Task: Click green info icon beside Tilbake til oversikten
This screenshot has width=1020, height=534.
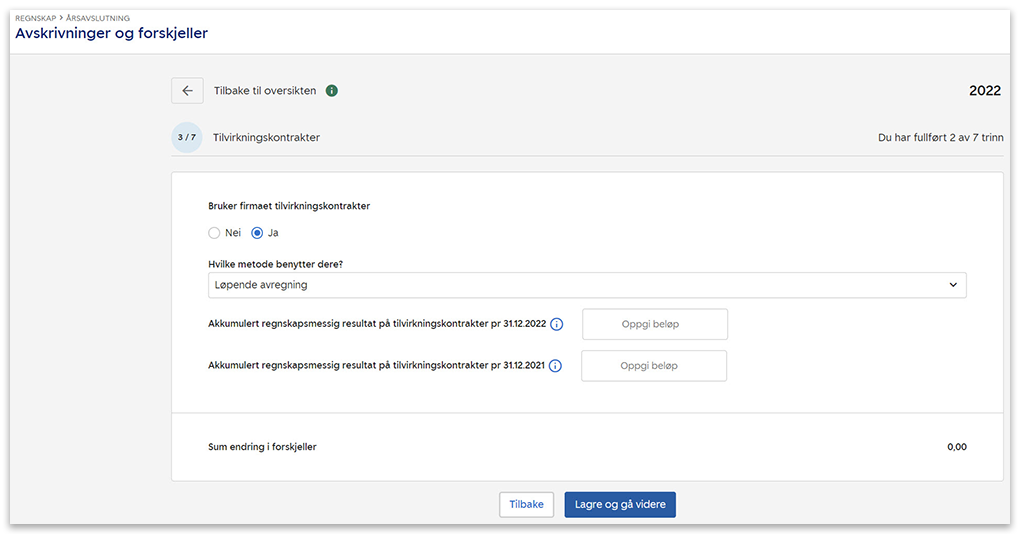Action: click(332, 91)
